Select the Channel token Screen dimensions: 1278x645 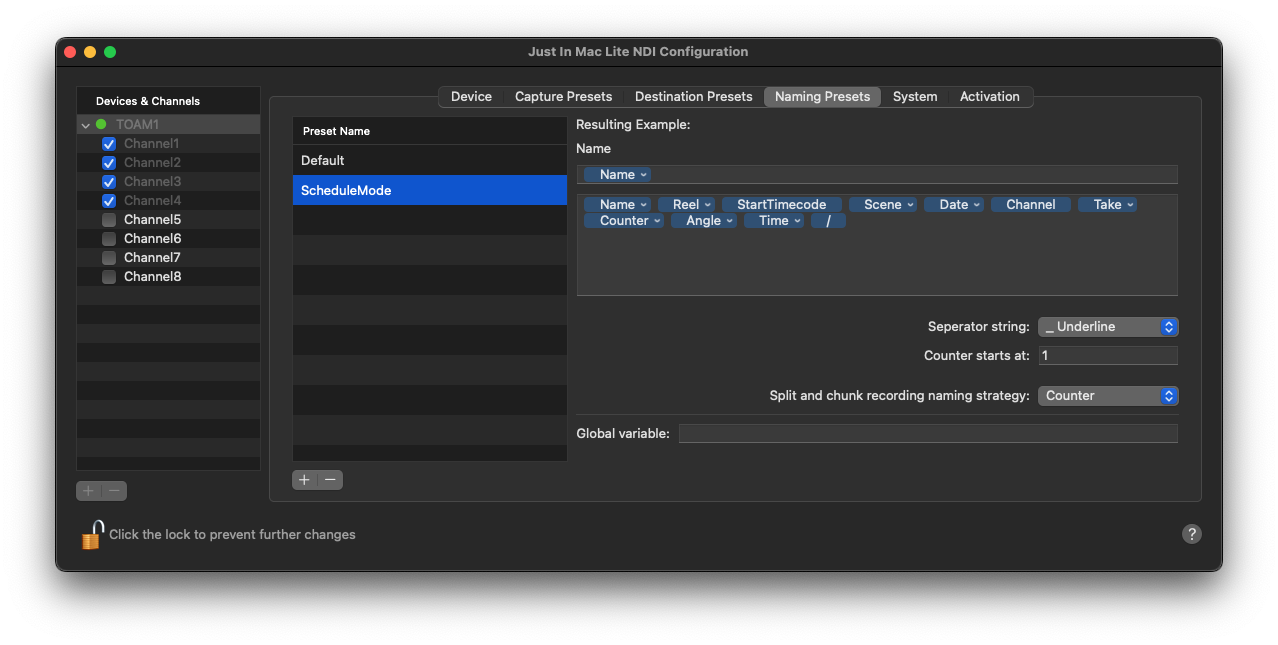tap(1031, 204)
